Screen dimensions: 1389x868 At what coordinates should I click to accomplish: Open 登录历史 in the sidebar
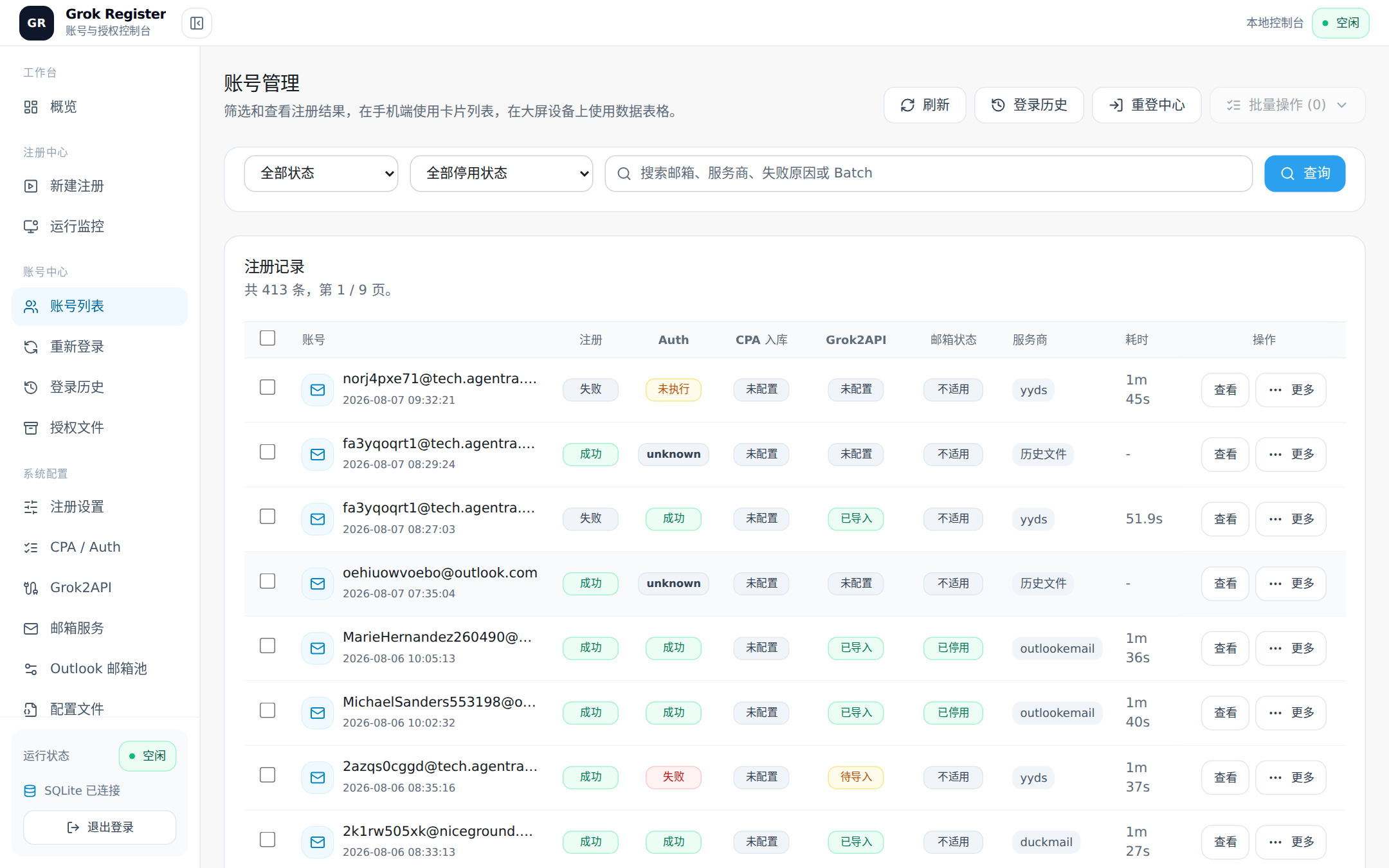100,387
